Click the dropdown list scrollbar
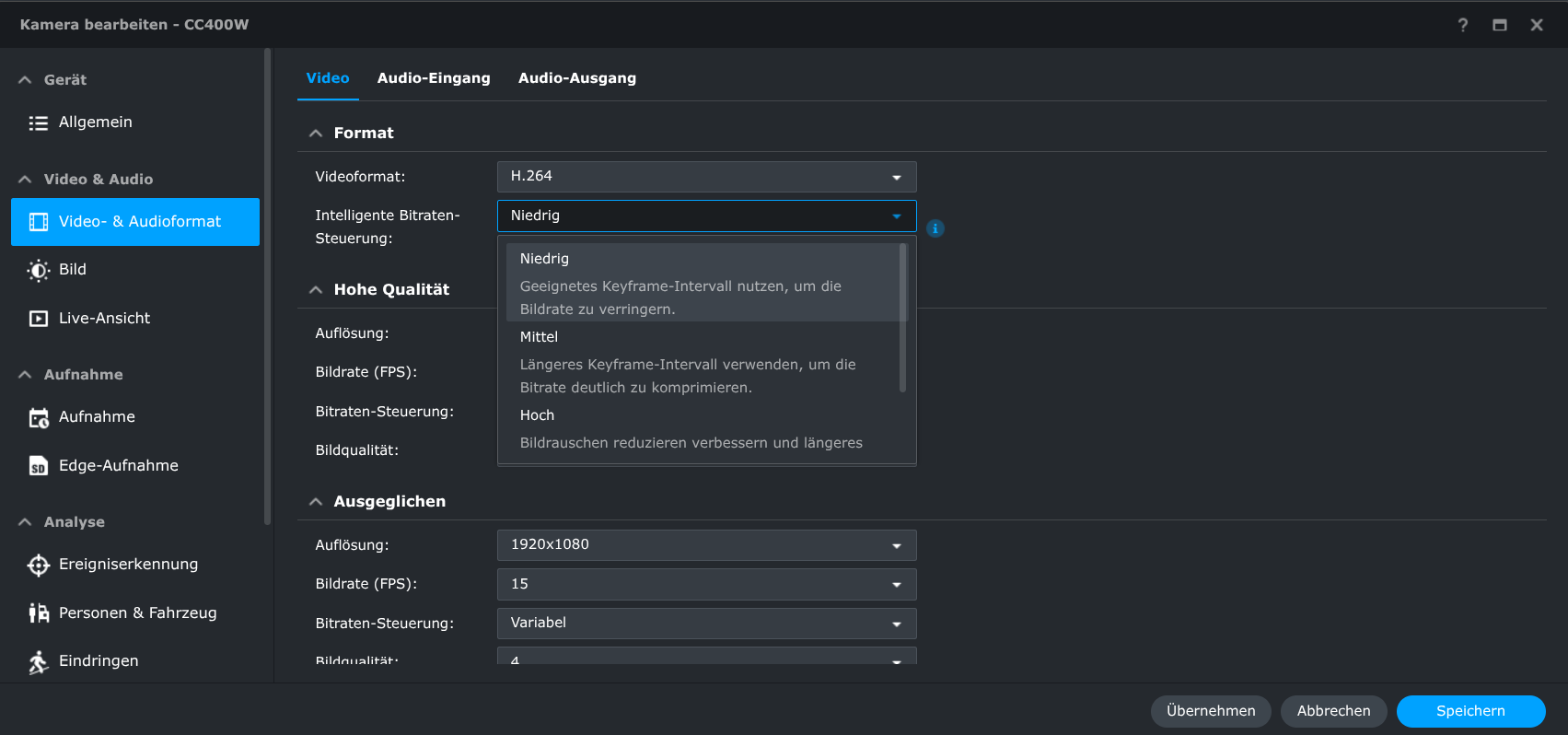Image resolution: width=1568 pixels, height=735 pixels. pos(902,318)
